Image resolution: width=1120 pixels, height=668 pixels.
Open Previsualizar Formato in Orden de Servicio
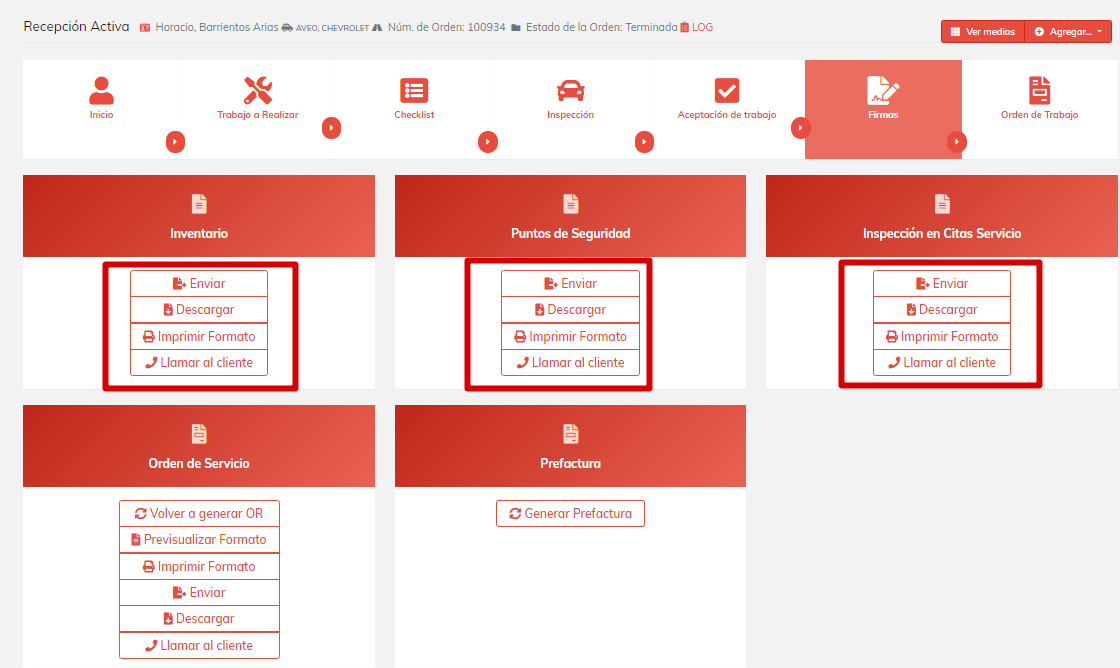pos(199,540)
